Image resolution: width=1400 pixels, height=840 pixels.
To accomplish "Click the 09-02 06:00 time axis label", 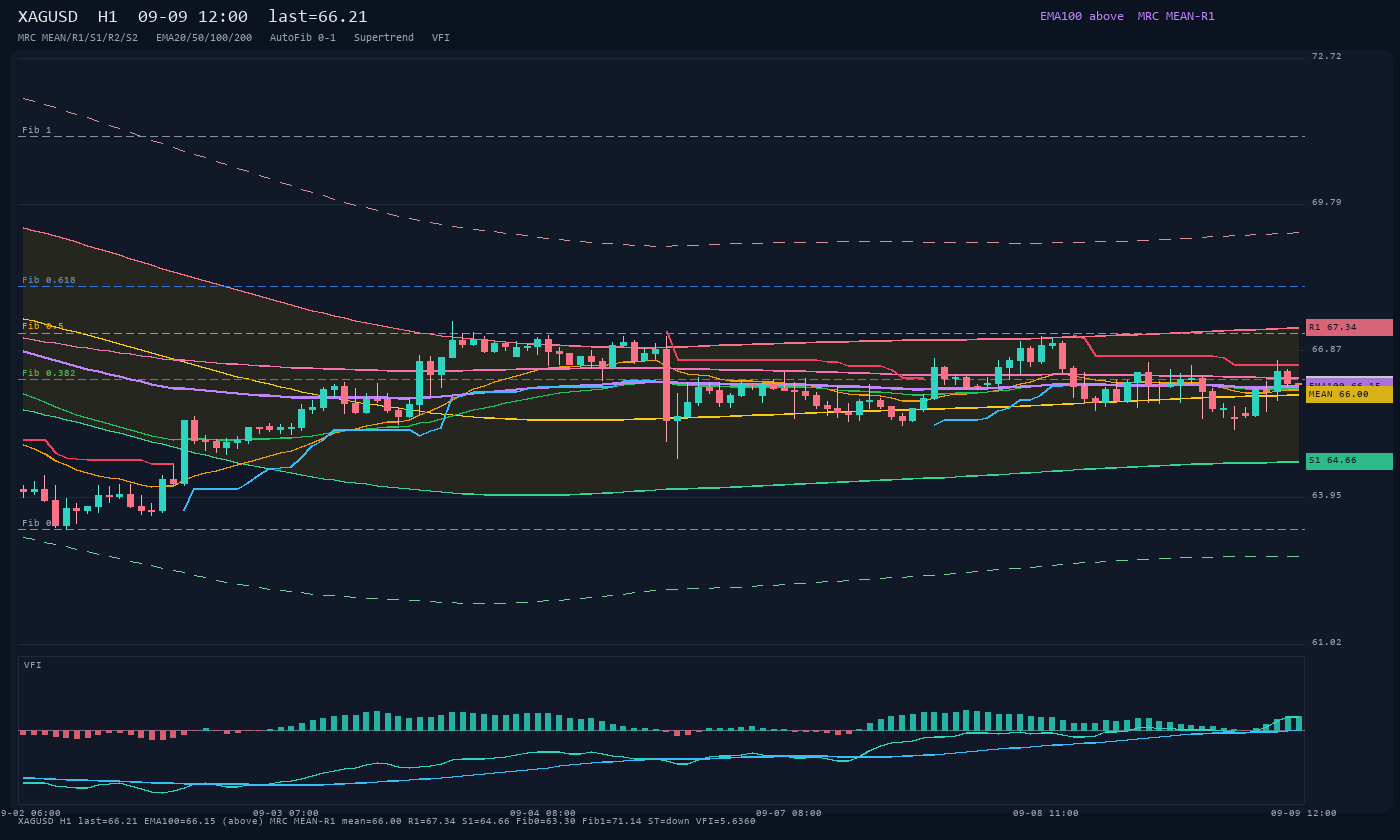I will point(28,813).
